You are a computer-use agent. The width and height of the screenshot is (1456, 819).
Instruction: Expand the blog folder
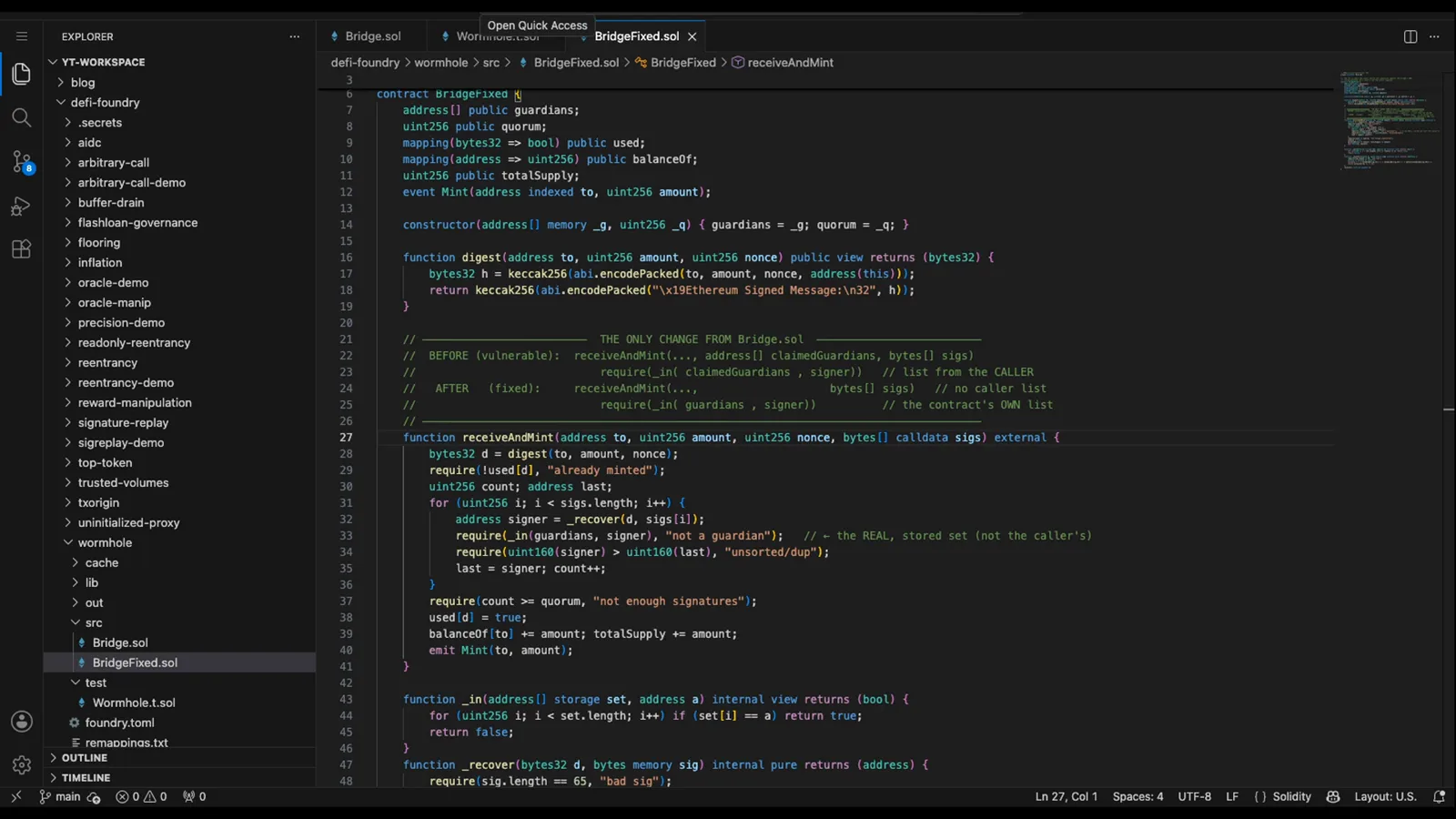click(x=83, y=82)
